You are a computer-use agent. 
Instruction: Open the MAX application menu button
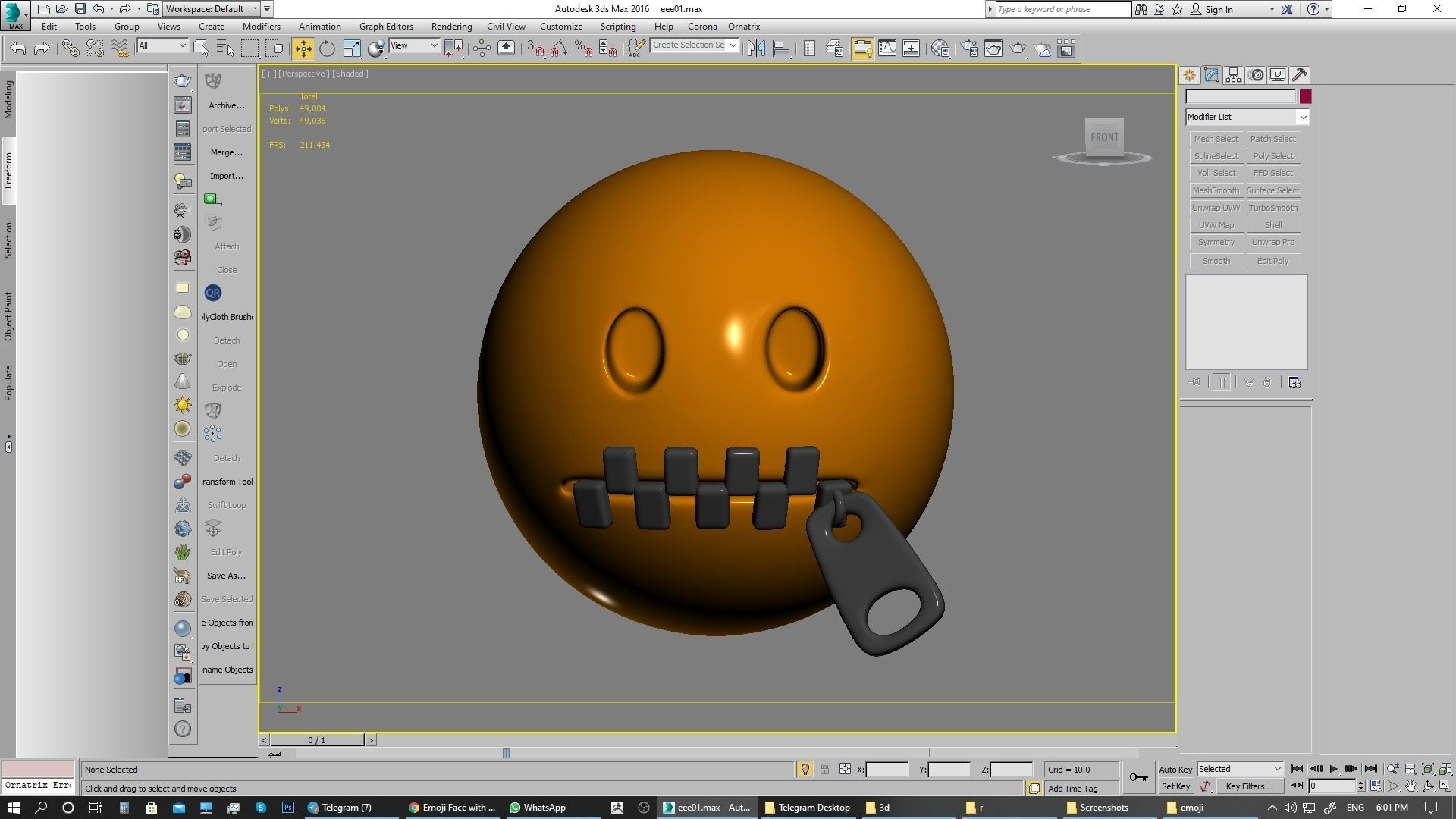click(15, 15)
